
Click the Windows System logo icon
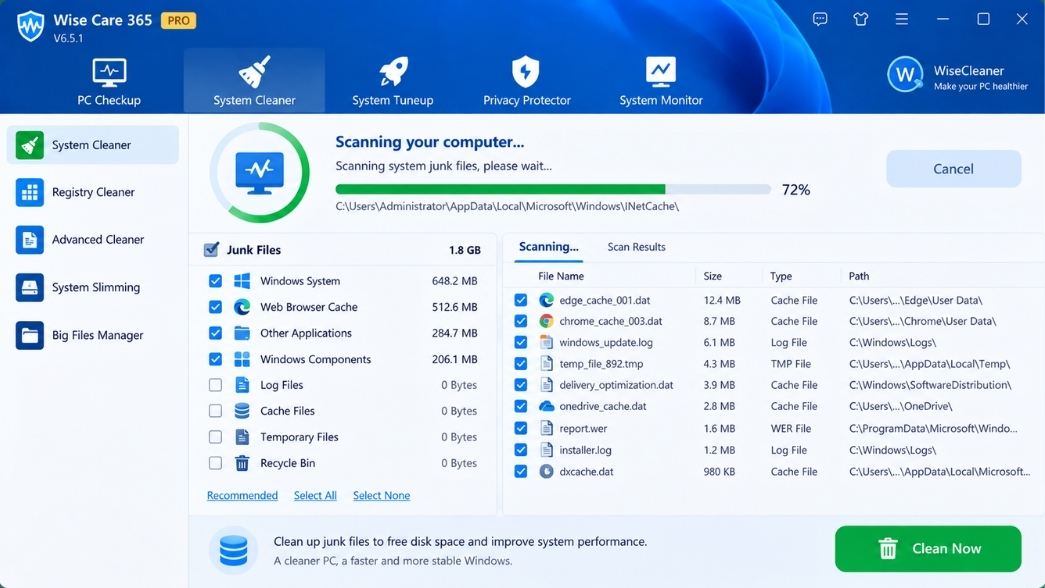coord(242,281)
